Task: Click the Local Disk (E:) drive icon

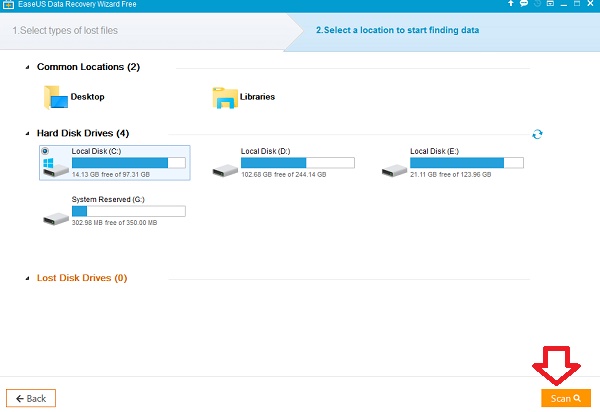Action: [x=395, y=170]
